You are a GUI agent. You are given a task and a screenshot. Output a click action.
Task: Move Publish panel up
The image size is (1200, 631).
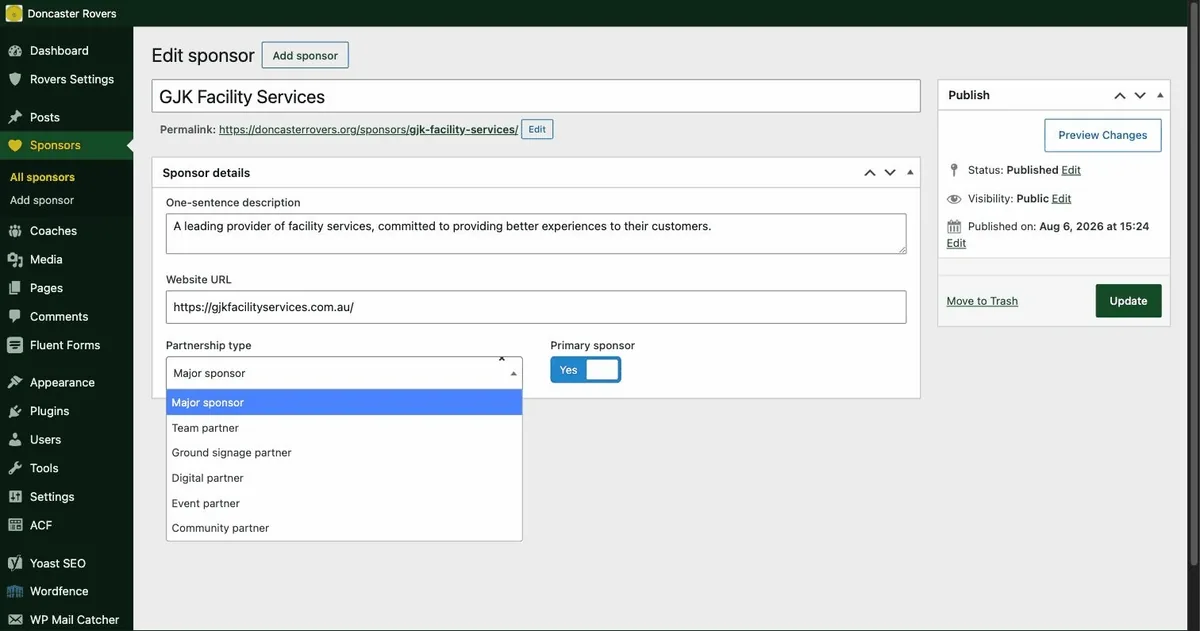tap(1120, 95)
